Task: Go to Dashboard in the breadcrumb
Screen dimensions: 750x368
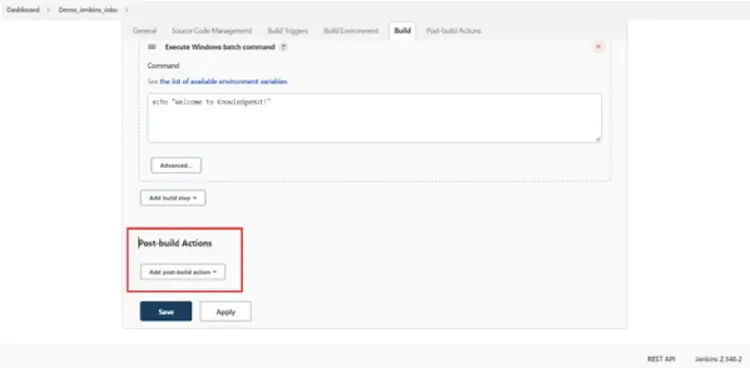Action: click(23, 10)
